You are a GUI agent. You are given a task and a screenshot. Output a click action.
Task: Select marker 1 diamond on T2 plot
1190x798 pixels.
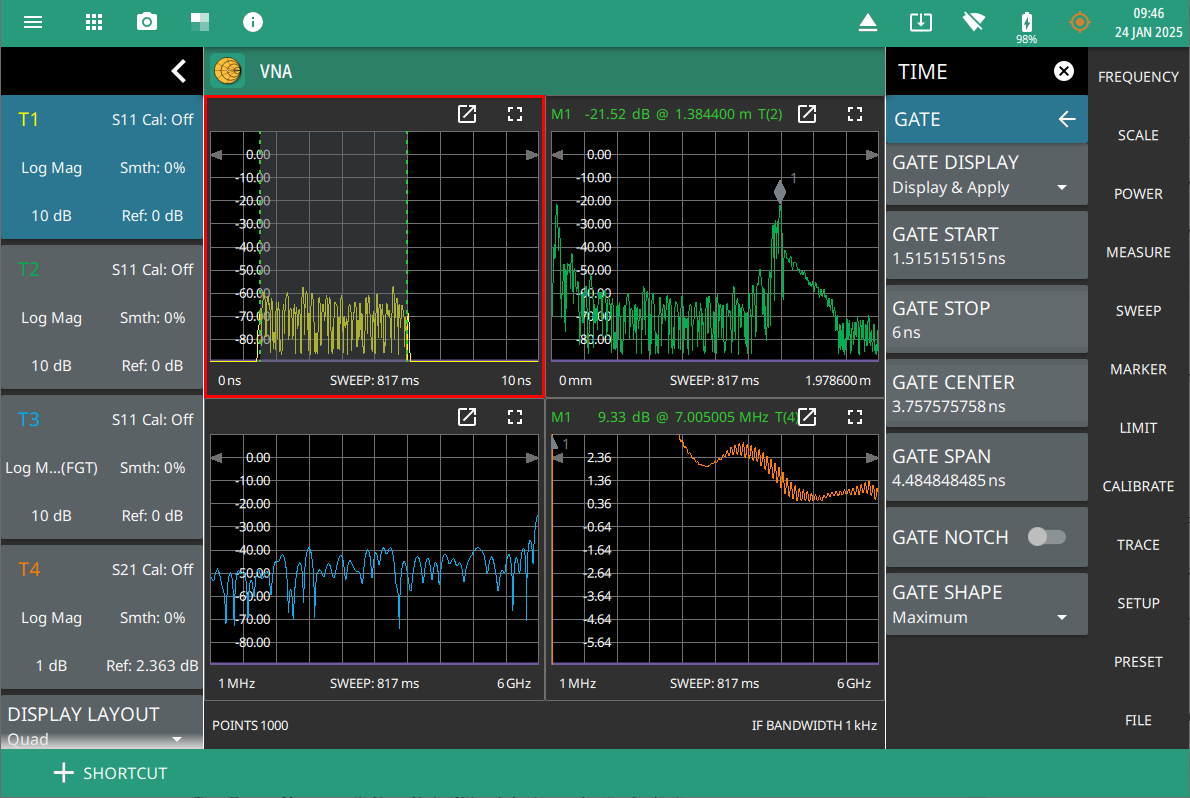click(779, 192)
